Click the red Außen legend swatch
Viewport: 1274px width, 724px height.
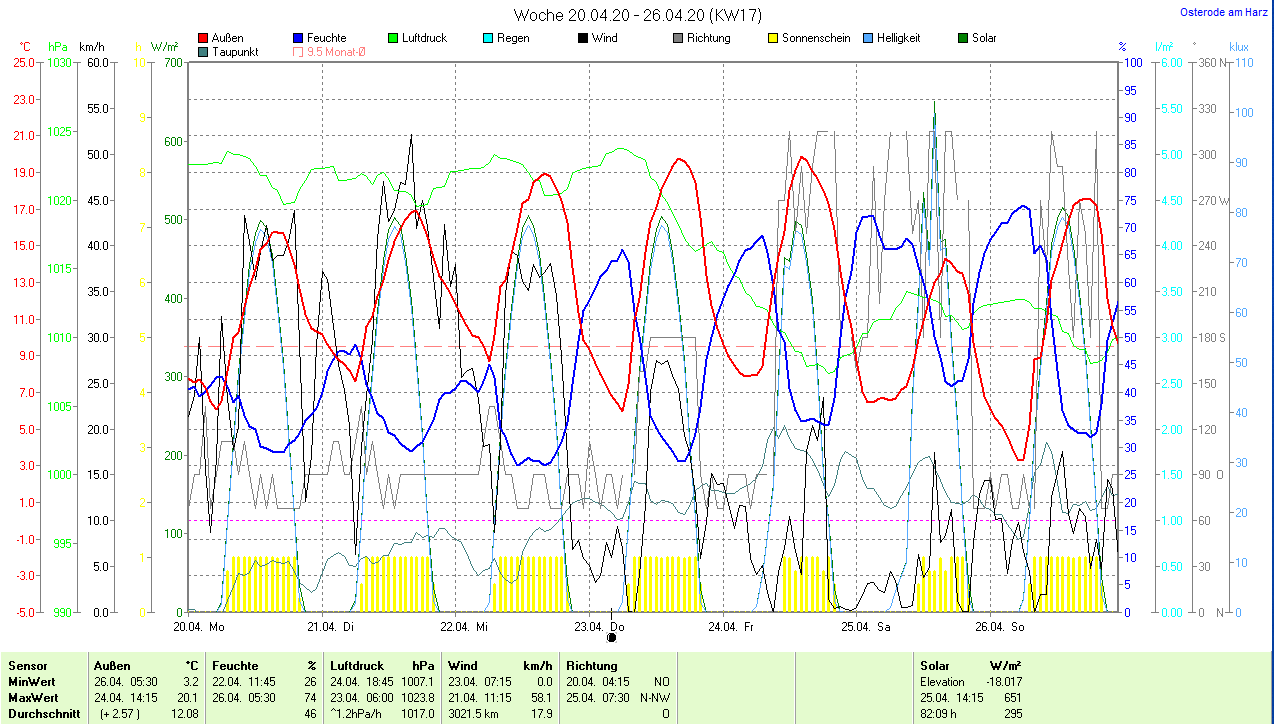(203, 38)
